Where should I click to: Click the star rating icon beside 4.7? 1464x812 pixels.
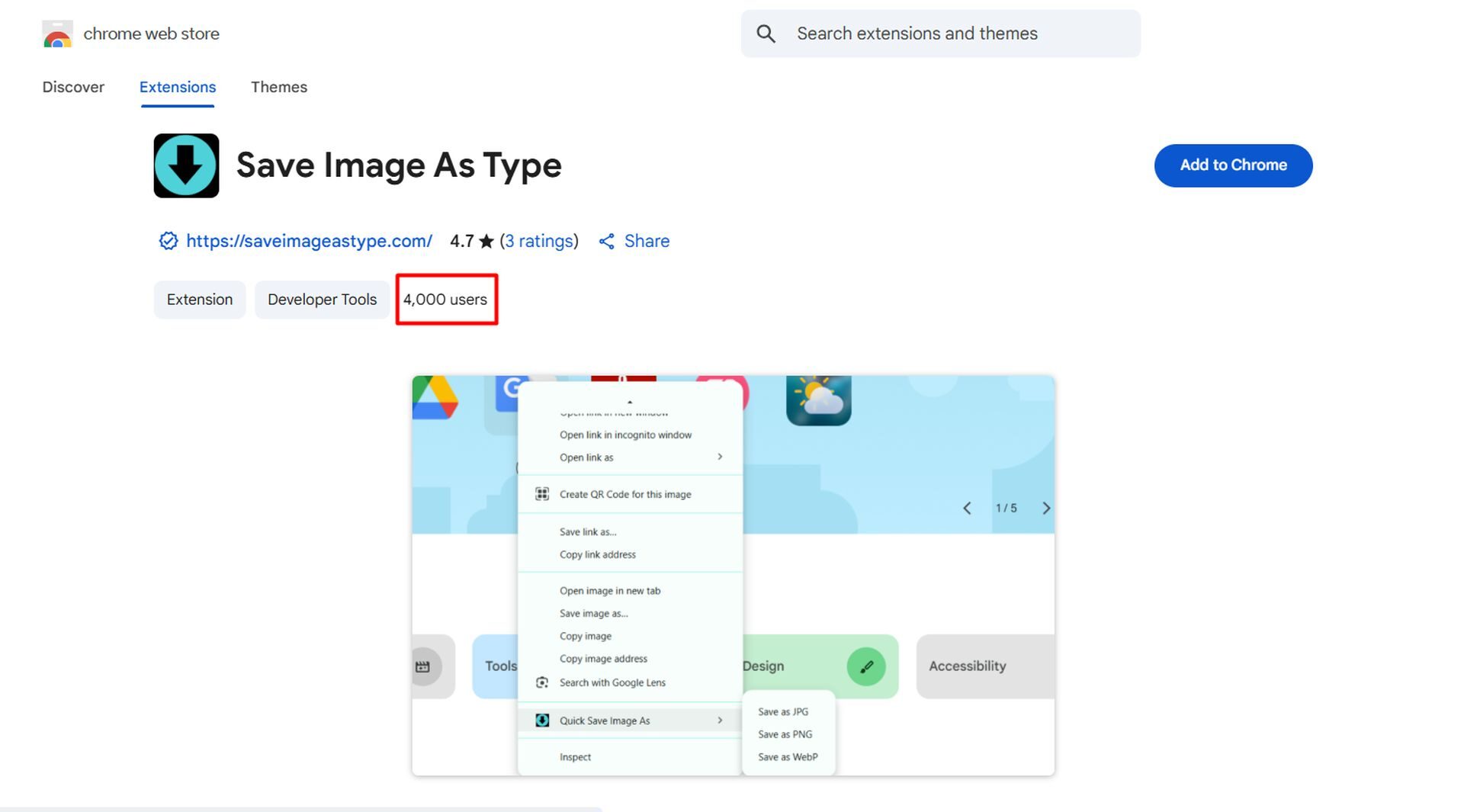486,242
